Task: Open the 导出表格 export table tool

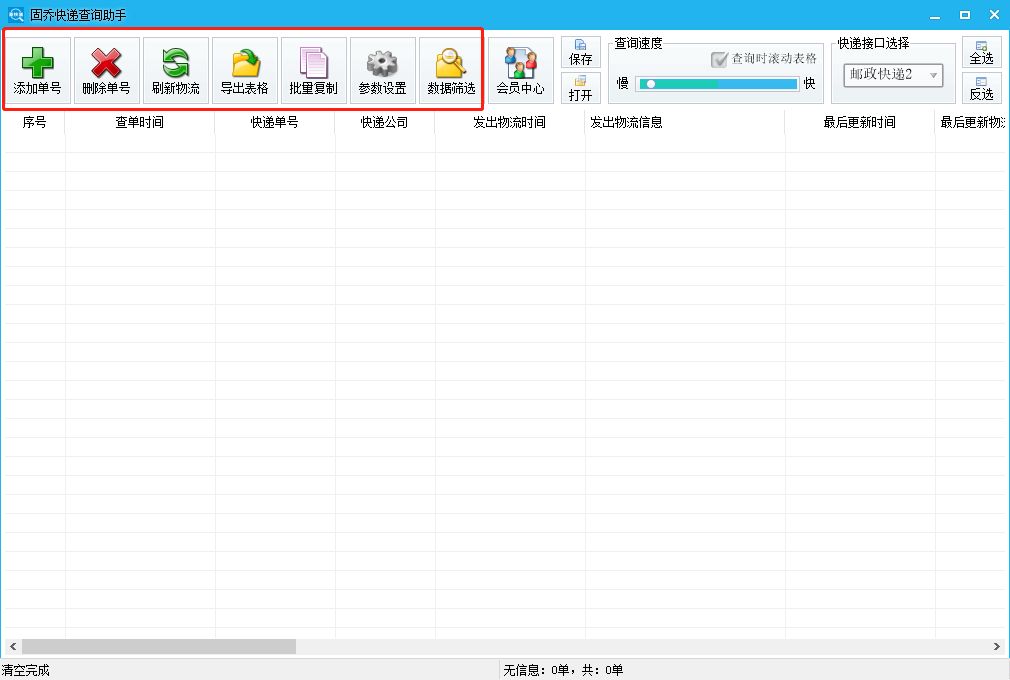Action: click(x=245, y=70)
